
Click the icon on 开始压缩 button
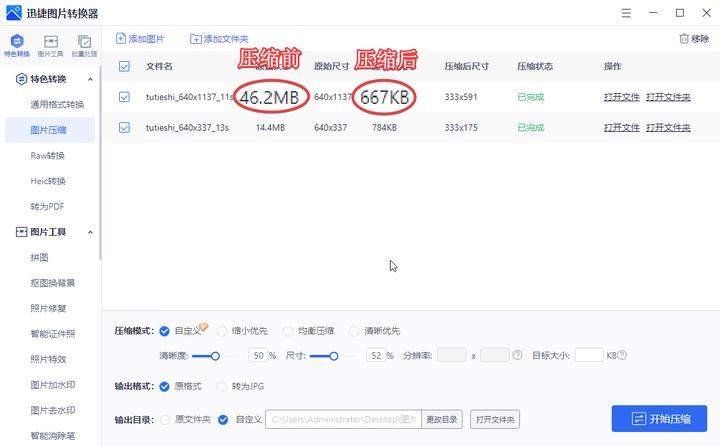(x=638, y=418)
